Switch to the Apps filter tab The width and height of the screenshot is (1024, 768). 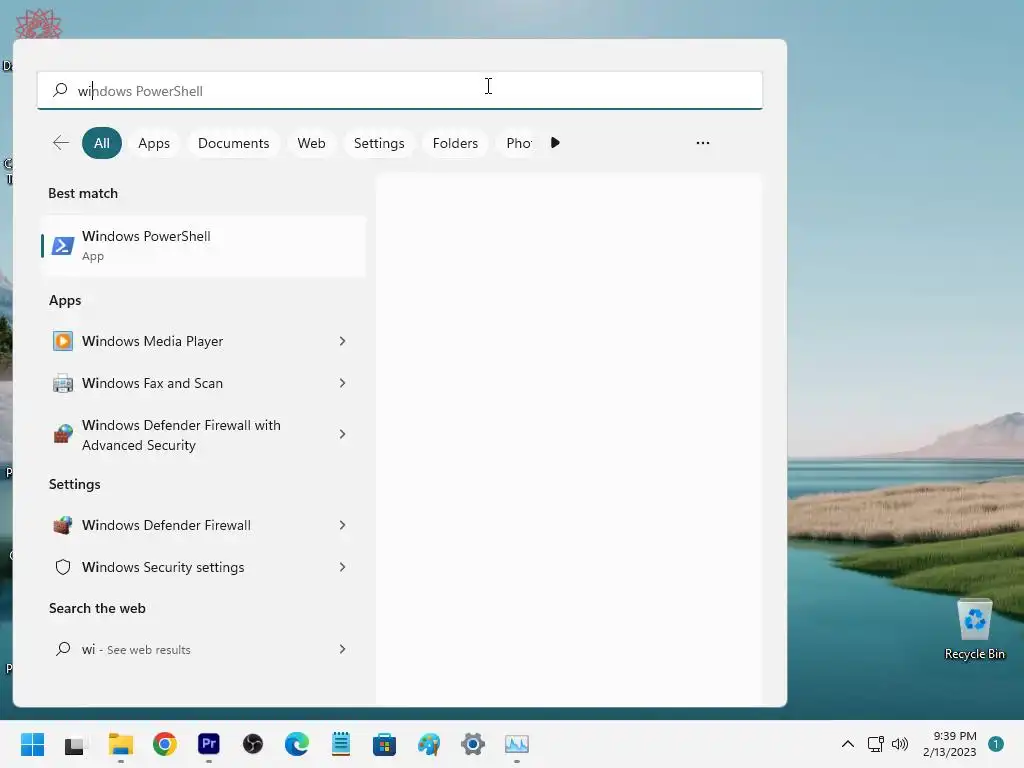point(154,143)
